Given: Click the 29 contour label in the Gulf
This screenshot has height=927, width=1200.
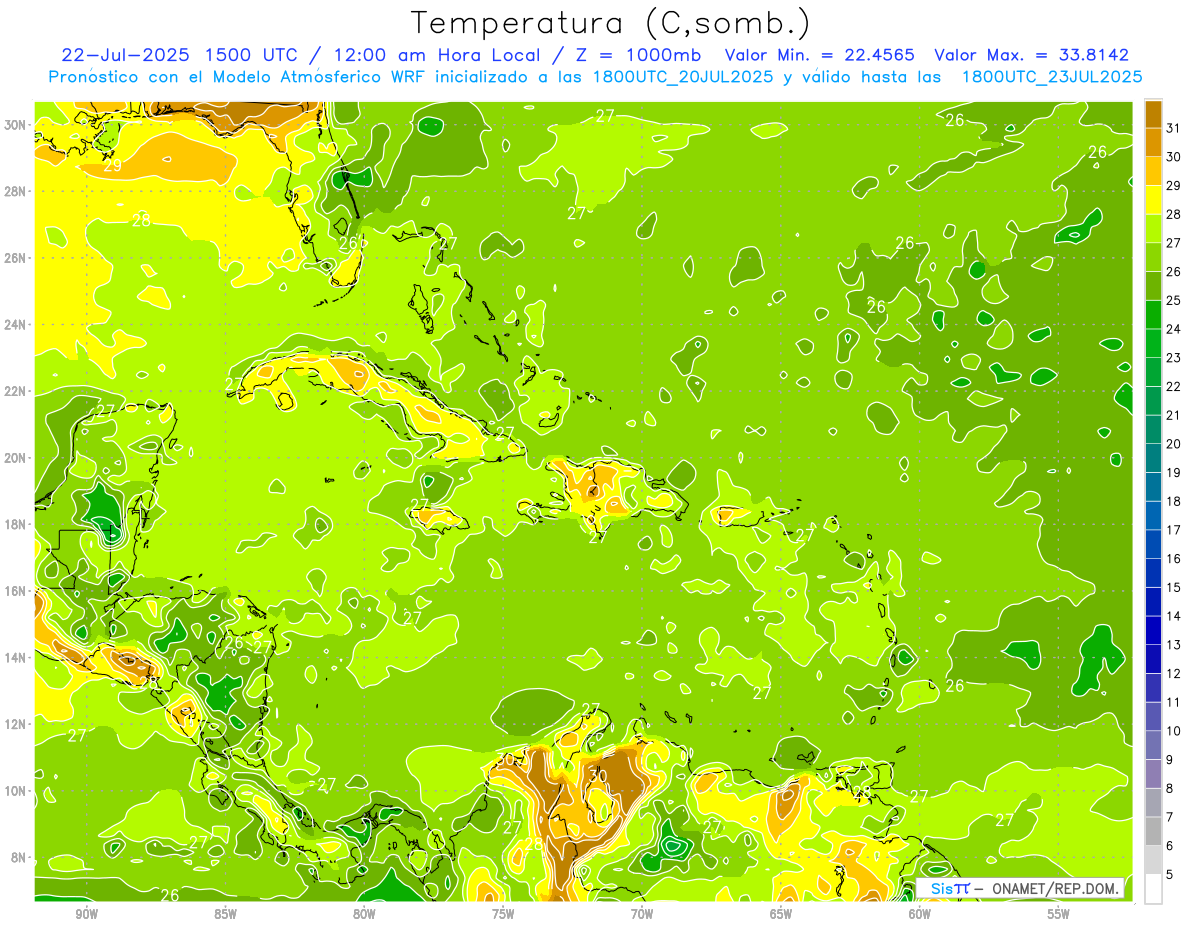Looking at the screenshot, I should coord(113,166).
